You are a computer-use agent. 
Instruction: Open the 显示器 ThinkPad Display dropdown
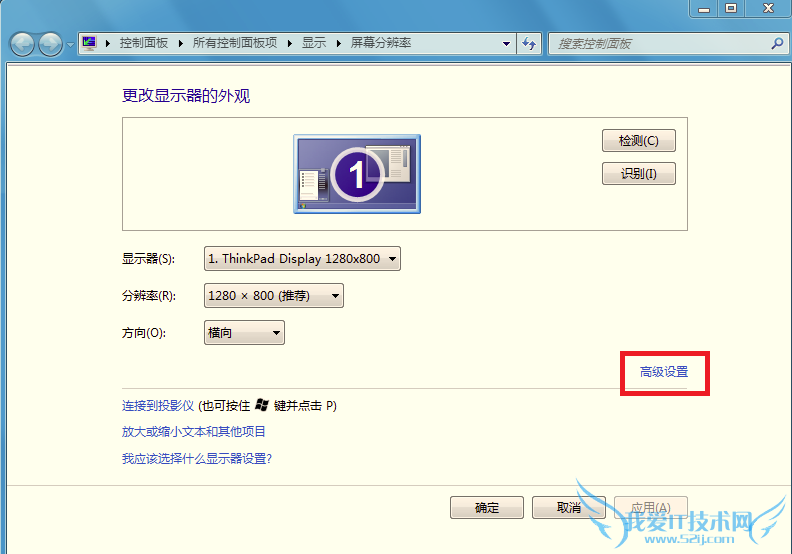302,259
